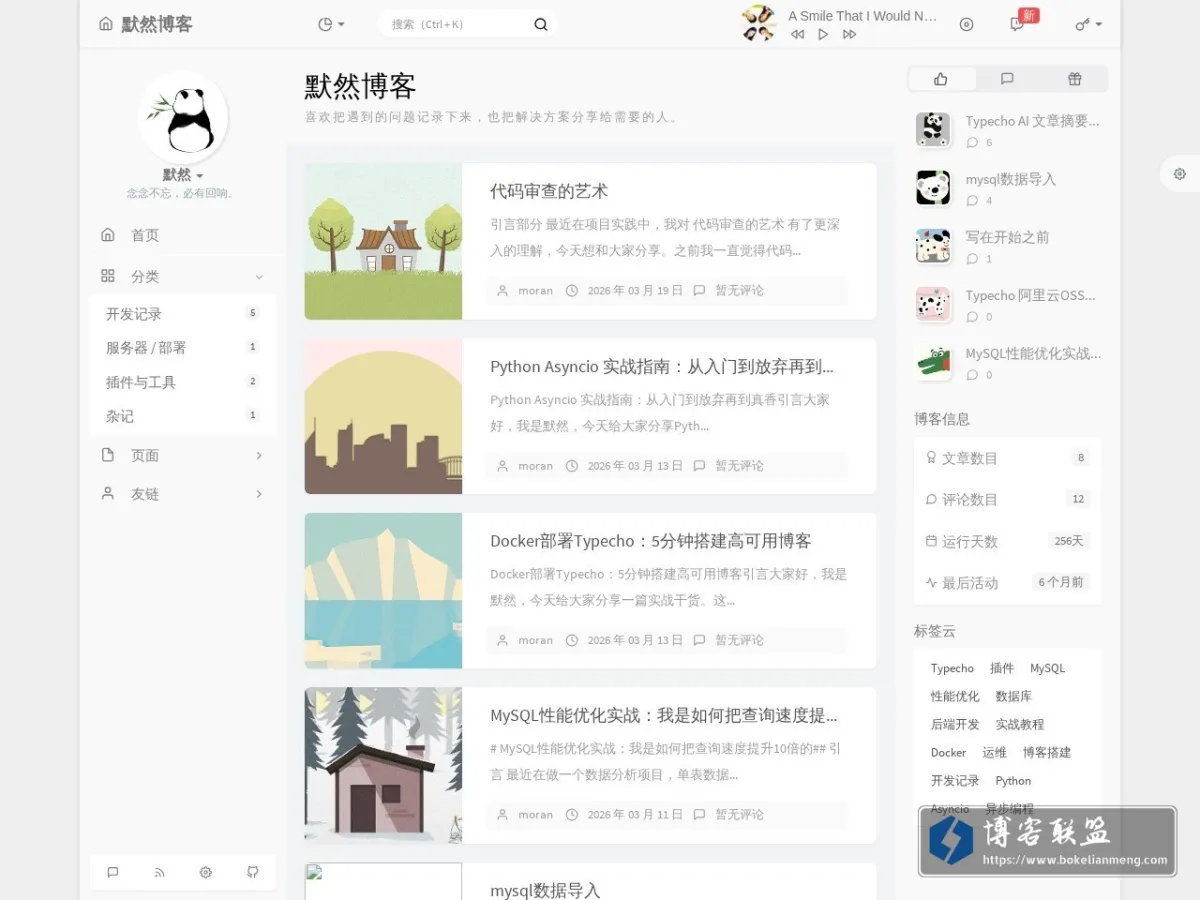Expand the 友链 sidebar menu
This screenshot has height=900, width=1200.
tap(183, 494)
